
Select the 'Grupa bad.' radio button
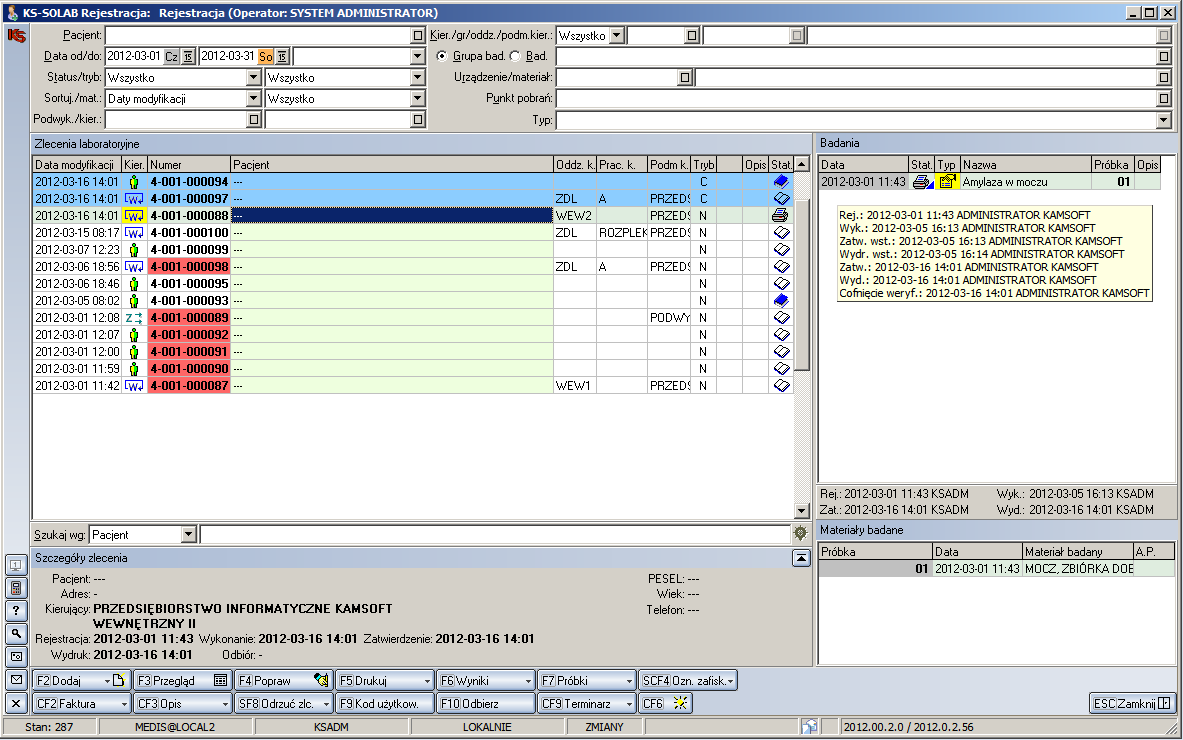(x=442, y=56)
